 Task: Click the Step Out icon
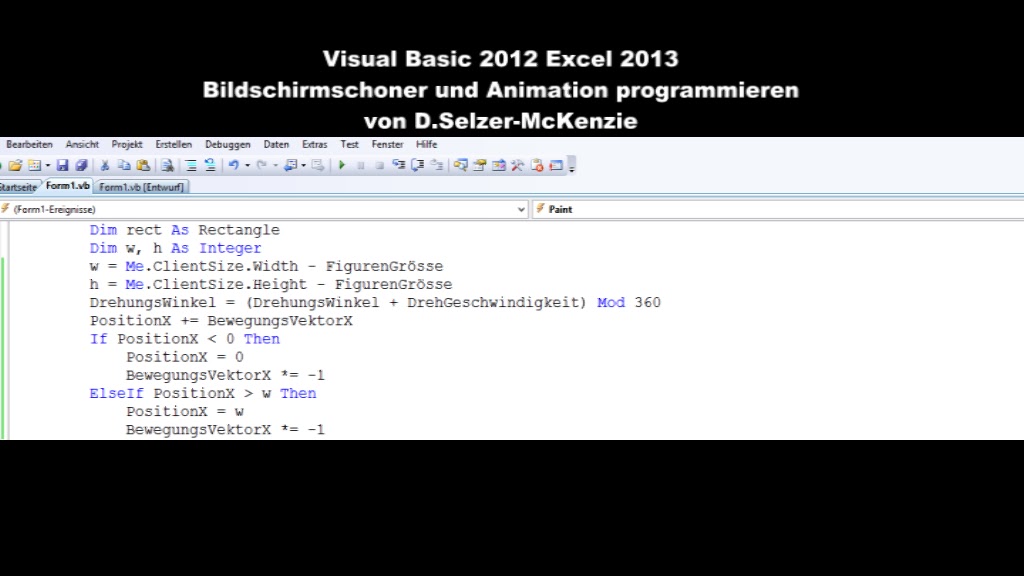(437, 166)
